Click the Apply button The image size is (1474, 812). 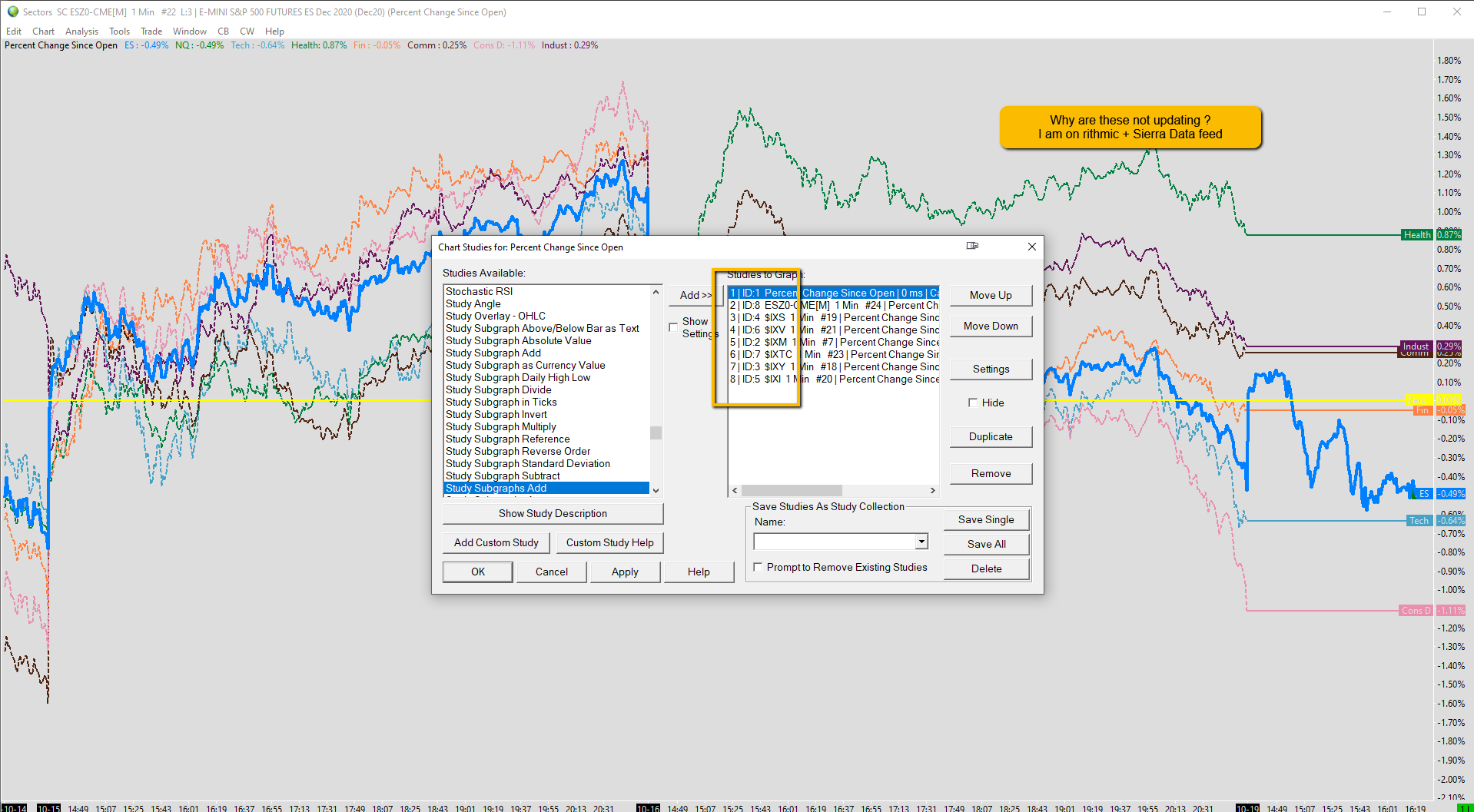[x=625, y=572]
